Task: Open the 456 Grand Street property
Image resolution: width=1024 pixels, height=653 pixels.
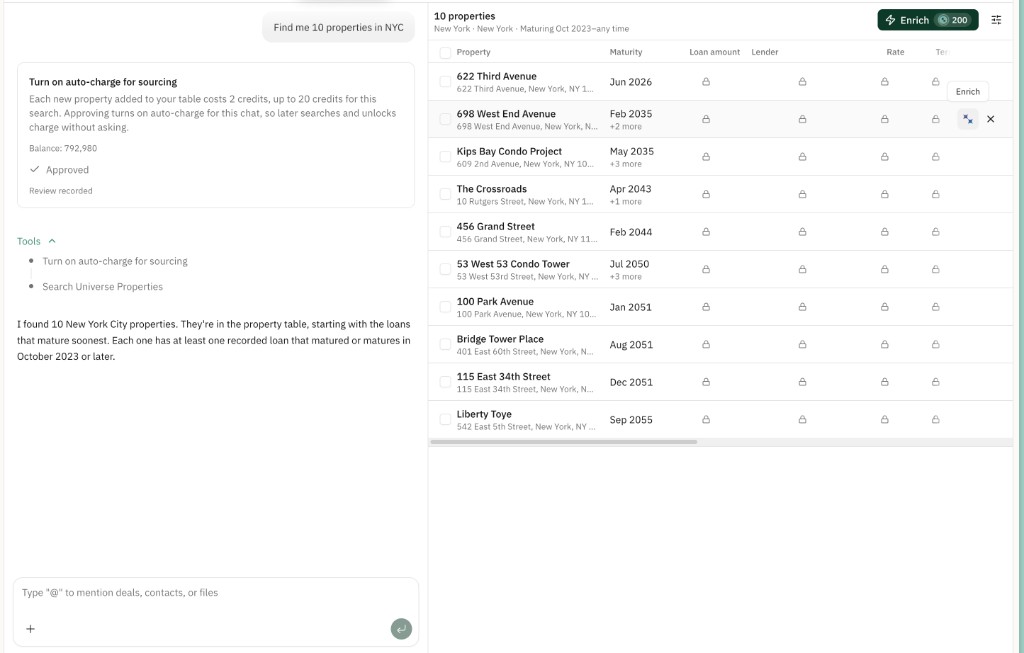Action: coord(496,227)
